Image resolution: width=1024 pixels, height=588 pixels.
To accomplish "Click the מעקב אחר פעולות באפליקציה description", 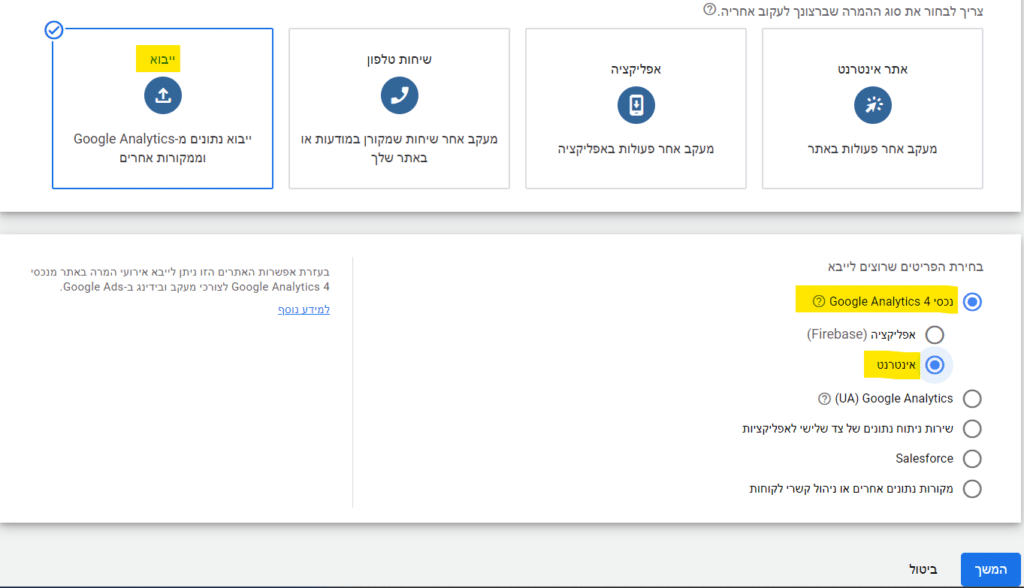I will (636, 149).
